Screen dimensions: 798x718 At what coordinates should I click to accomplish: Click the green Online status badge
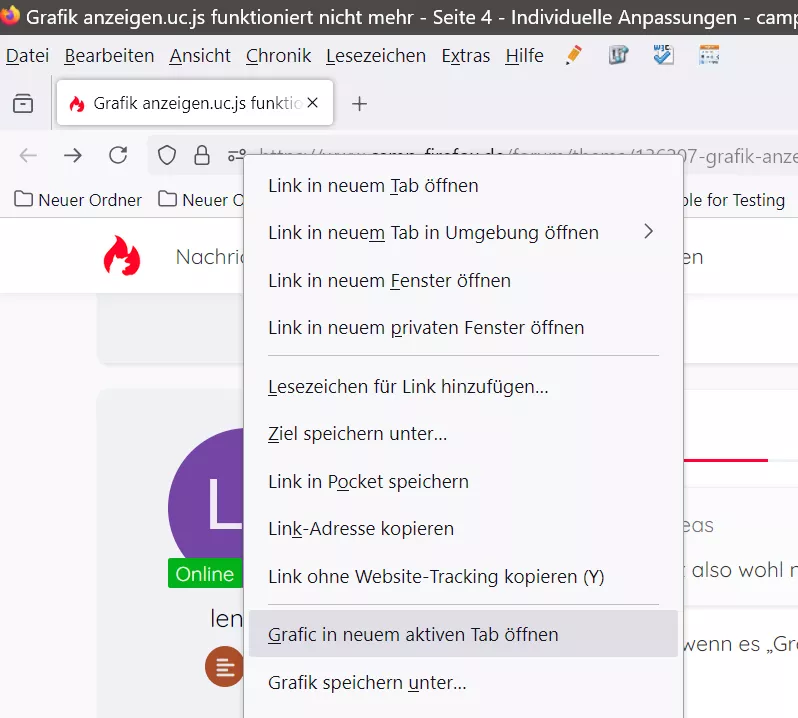pos(205,573)
